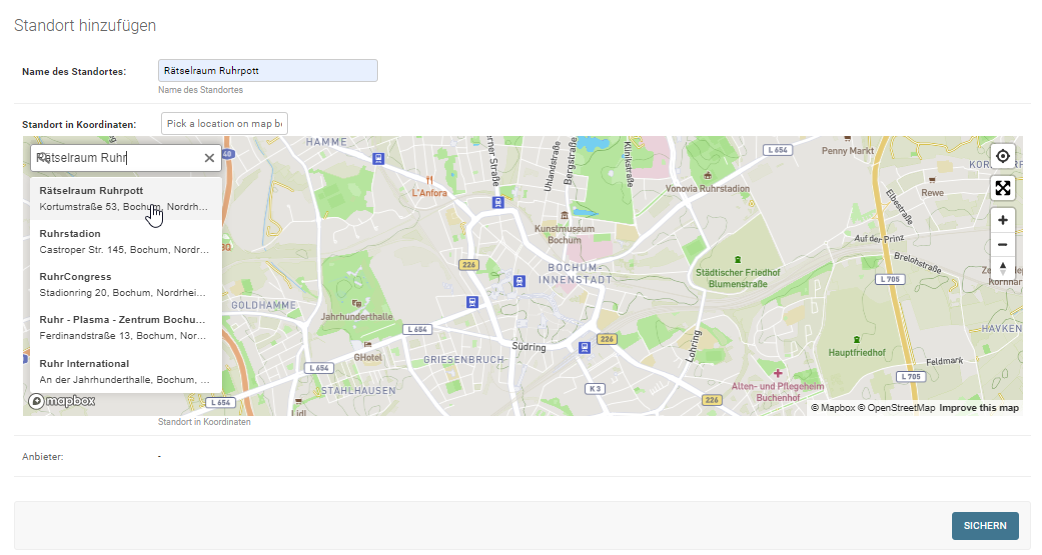The height and width of the screenshot is (555, 1042).
Task: Focus the coordinates location input field
Action: [x=224, y=124]
